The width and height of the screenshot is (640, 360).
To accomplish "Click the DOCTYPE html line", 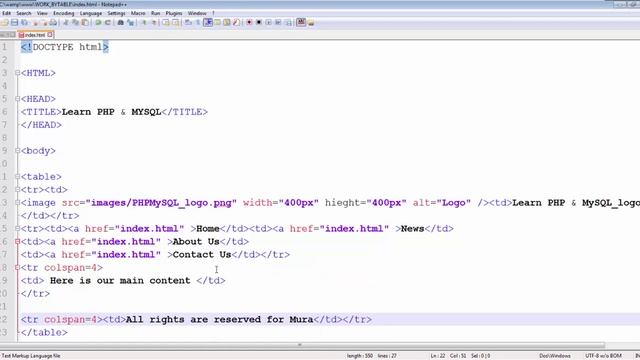I will tap(64, 47).
